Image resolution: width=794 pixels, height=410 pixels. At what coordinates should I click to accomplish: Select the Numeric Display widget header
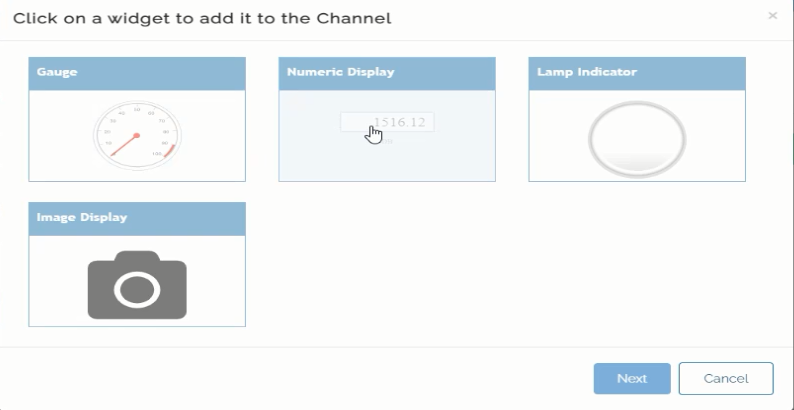[387, 73]
